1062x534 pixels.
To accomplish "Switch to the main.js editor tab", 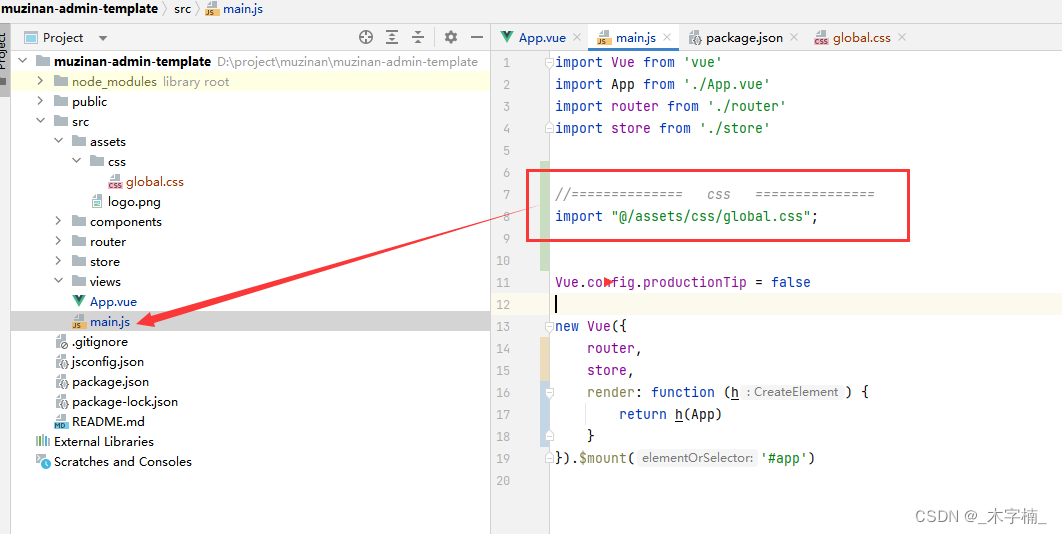I will click(x=635, y=38).
